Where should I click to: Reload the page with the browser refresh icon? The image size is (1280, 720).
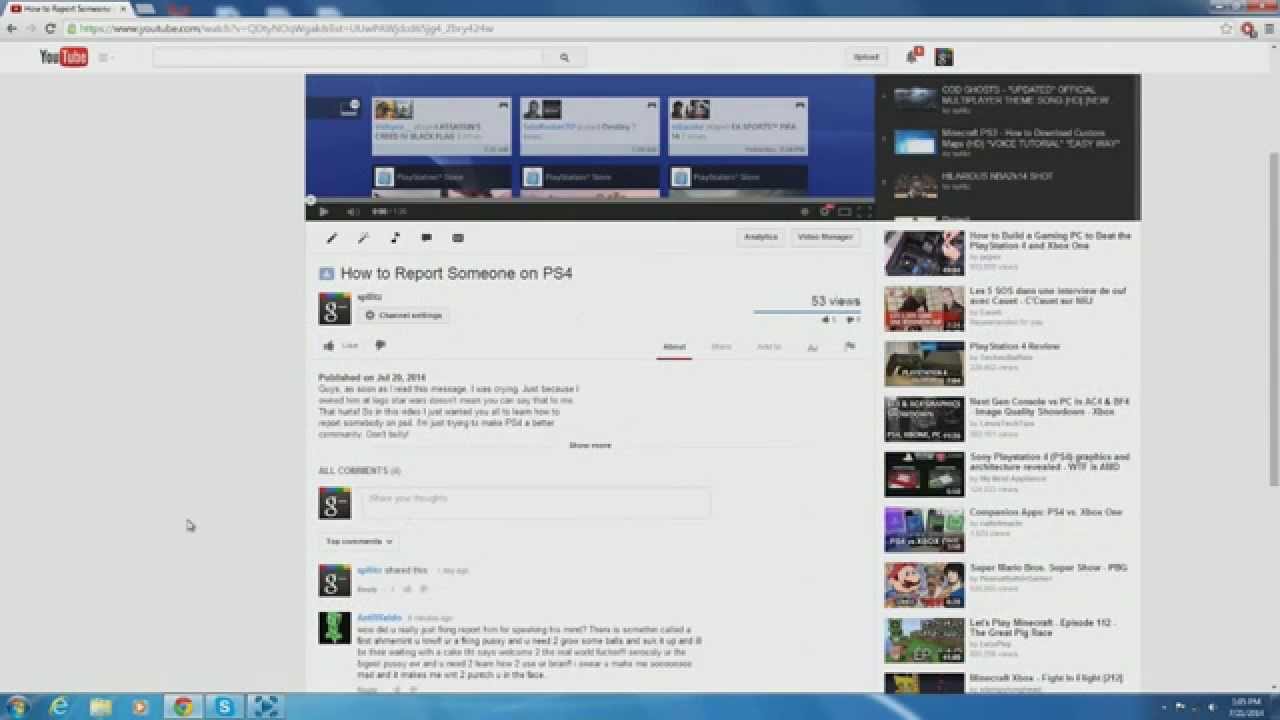click(x=50, y=29)
